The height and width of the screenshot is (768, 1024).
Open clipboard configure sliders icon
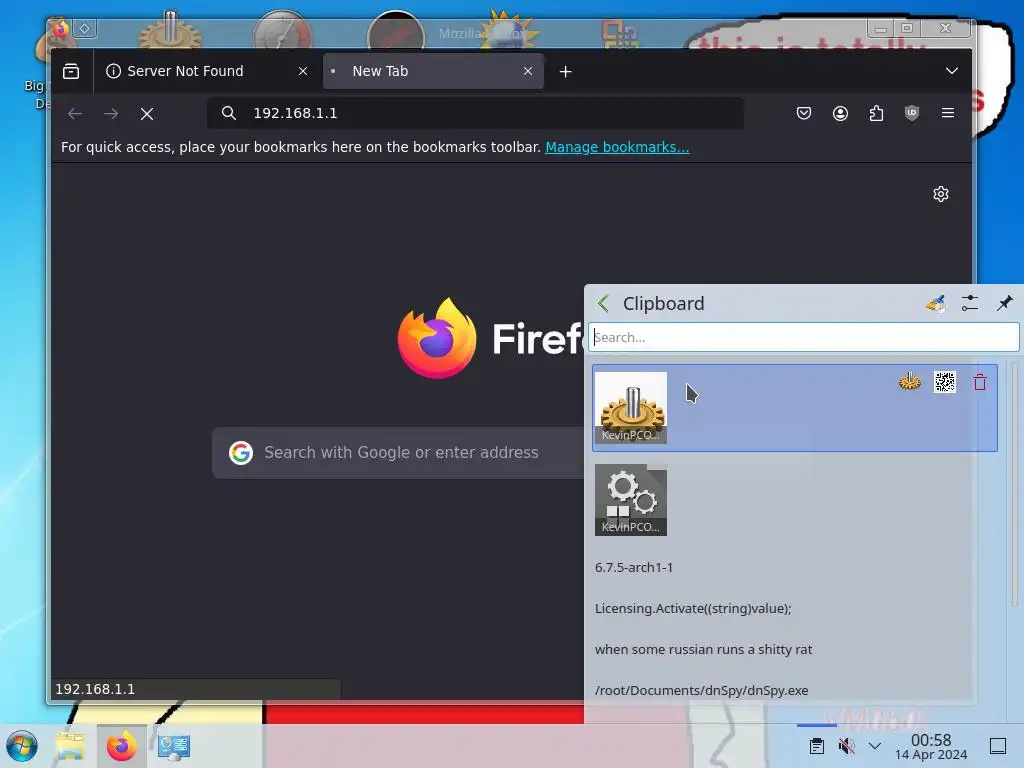(970, 303)
